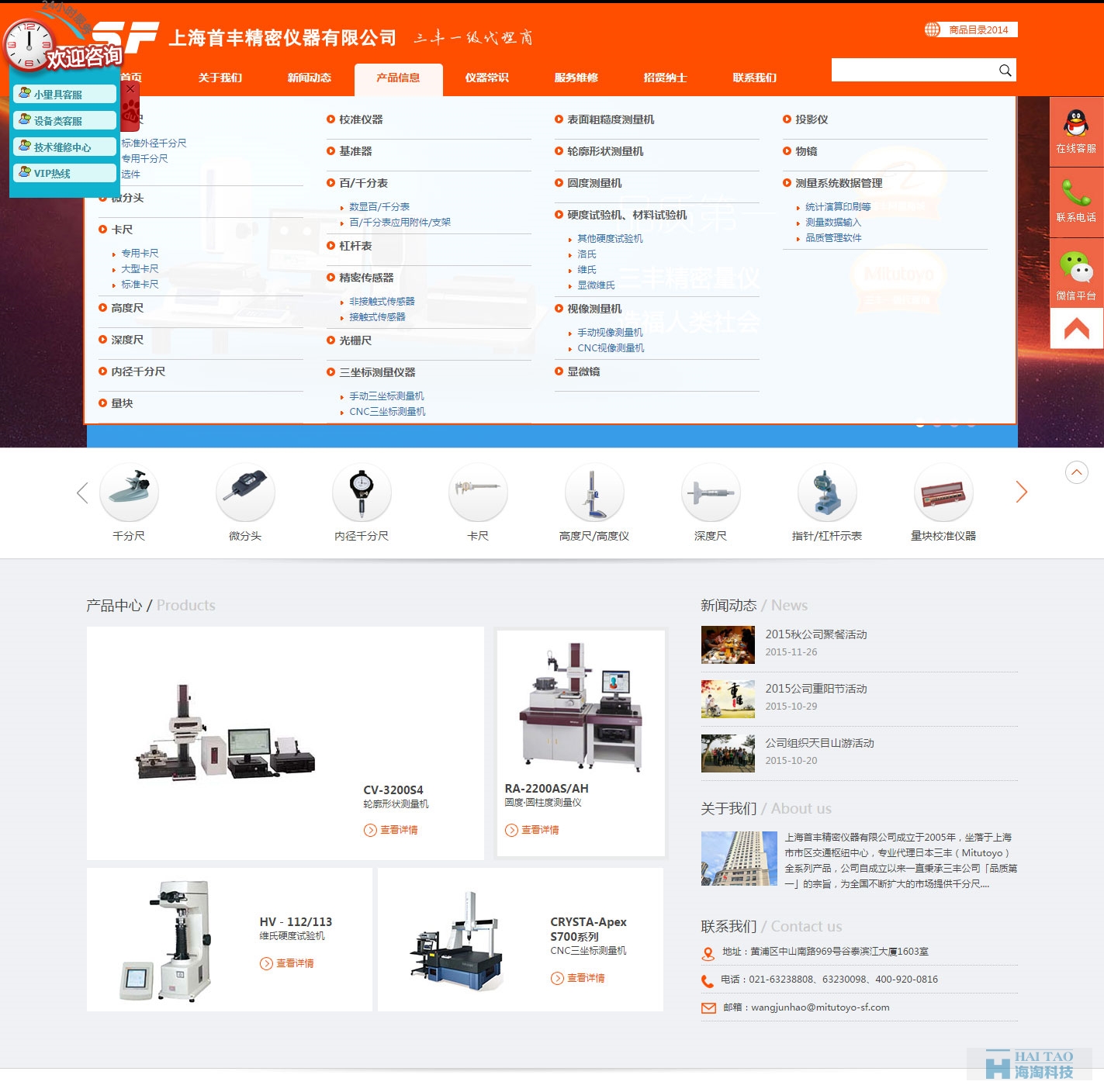The width and height of the screenshot is (1104, 1092).
Task: Click 查看详情 for HV - 112/113
Action: [x=287, y=963]
